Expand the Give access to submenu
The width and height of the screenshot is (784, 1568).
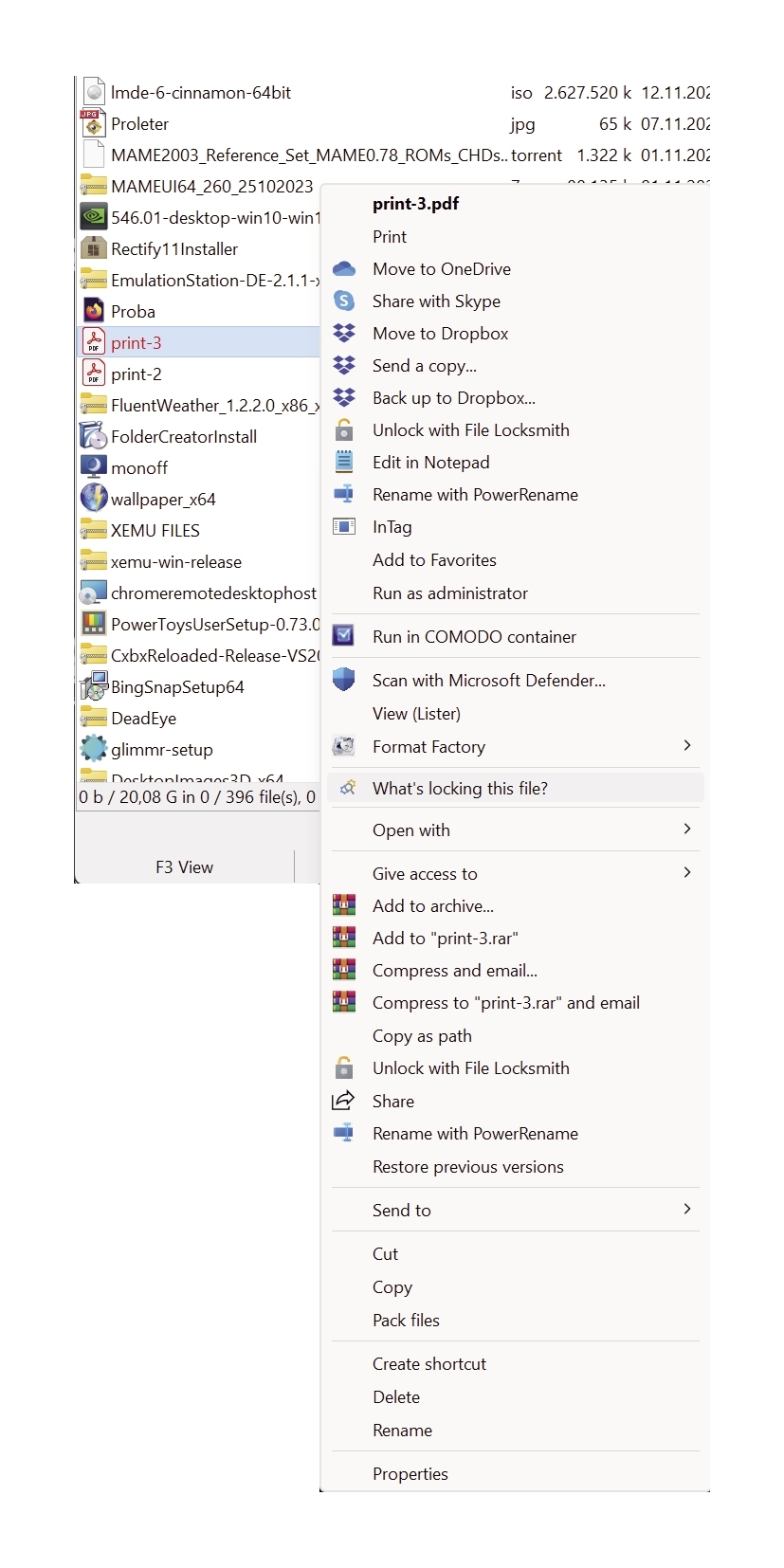(687, 873)
